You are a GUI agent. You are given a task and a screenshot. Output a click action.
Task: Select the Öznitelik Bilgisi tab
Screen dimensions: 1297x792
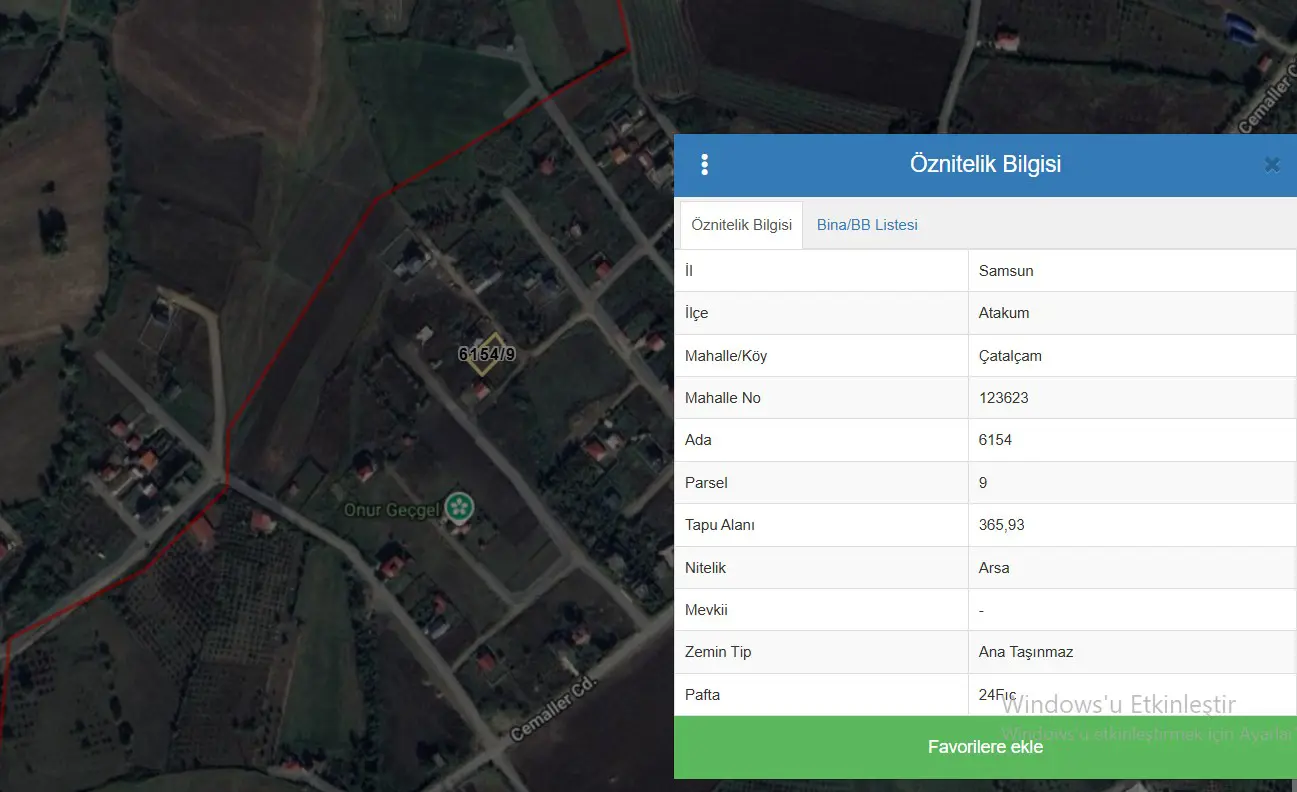(x=741, y=225)
